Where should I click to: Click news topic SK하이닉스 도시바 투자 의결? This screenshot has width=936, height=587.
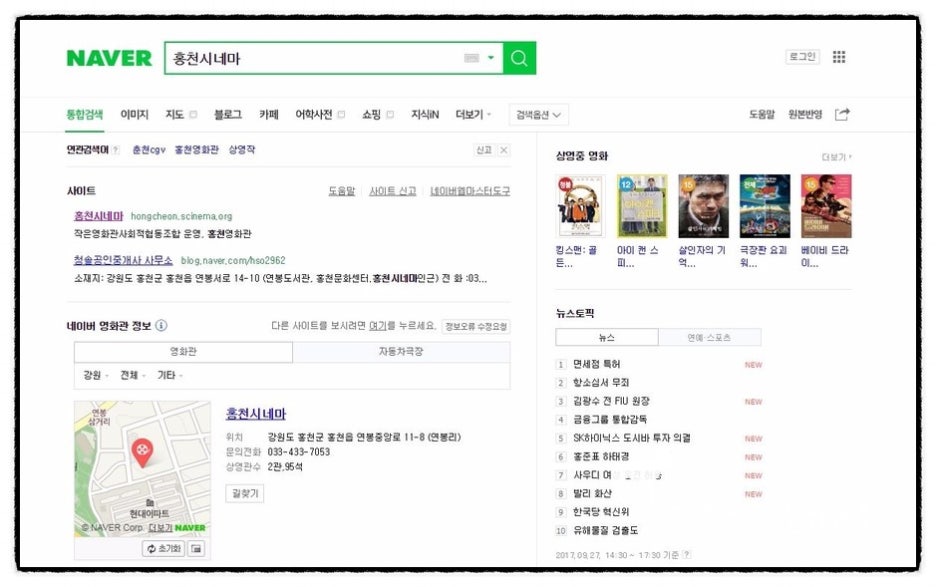pos(632,438)
